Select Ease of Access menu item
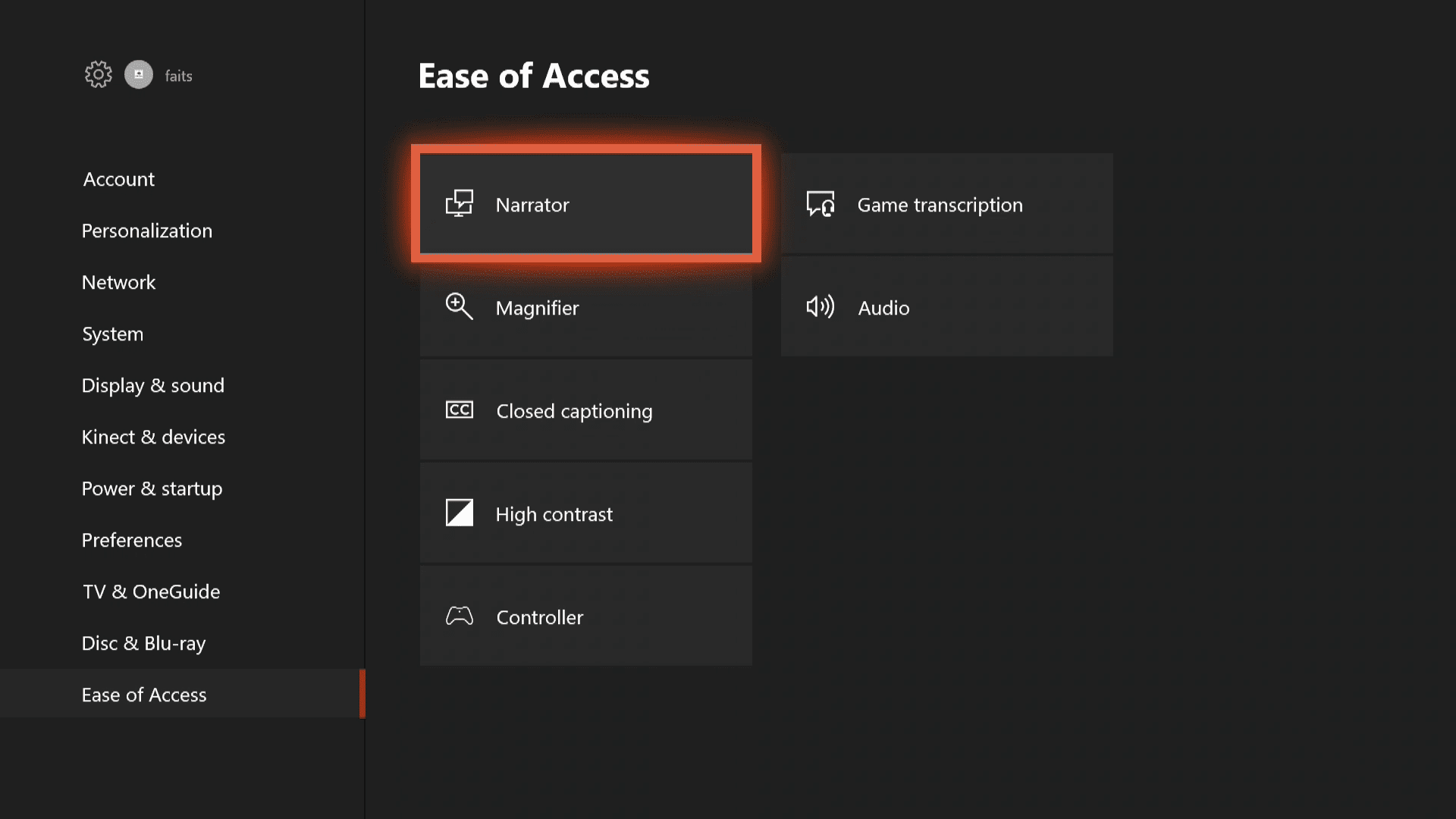Image resolution: width=1456 pixels, height=819 pixels. tap(144, 694)
